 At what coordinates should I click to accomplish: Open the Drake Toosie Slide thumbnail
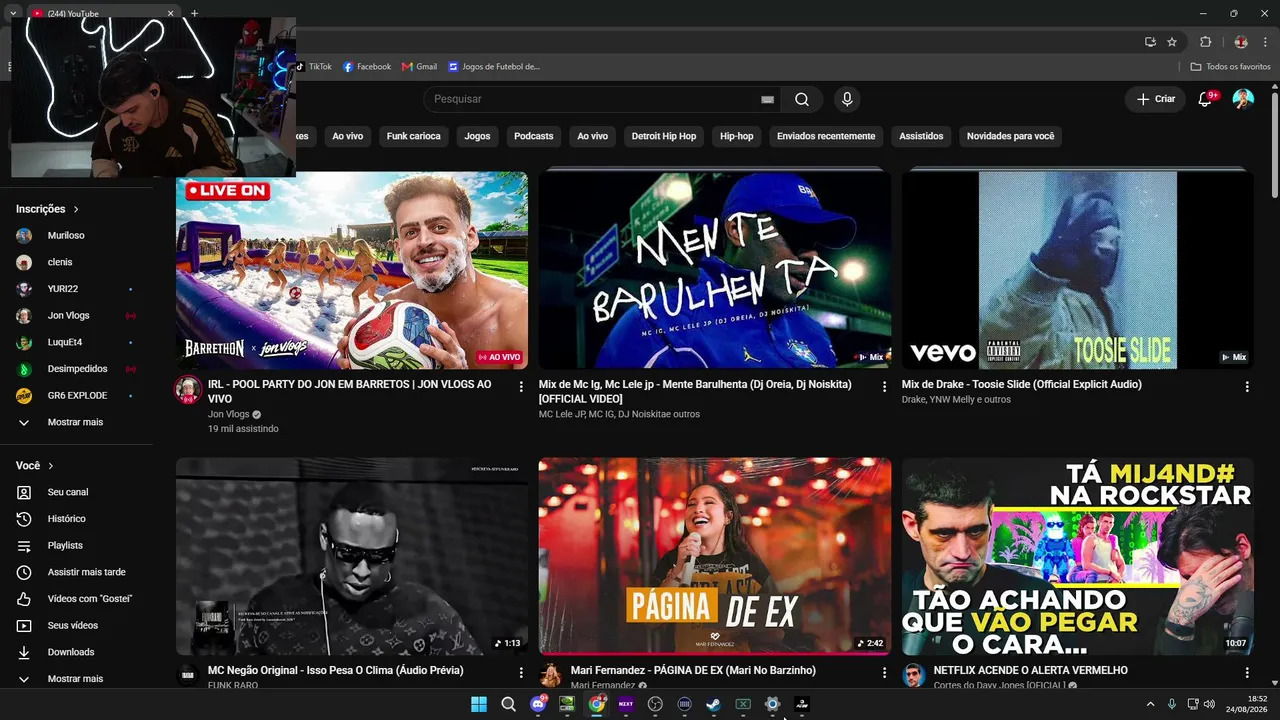1077,270
